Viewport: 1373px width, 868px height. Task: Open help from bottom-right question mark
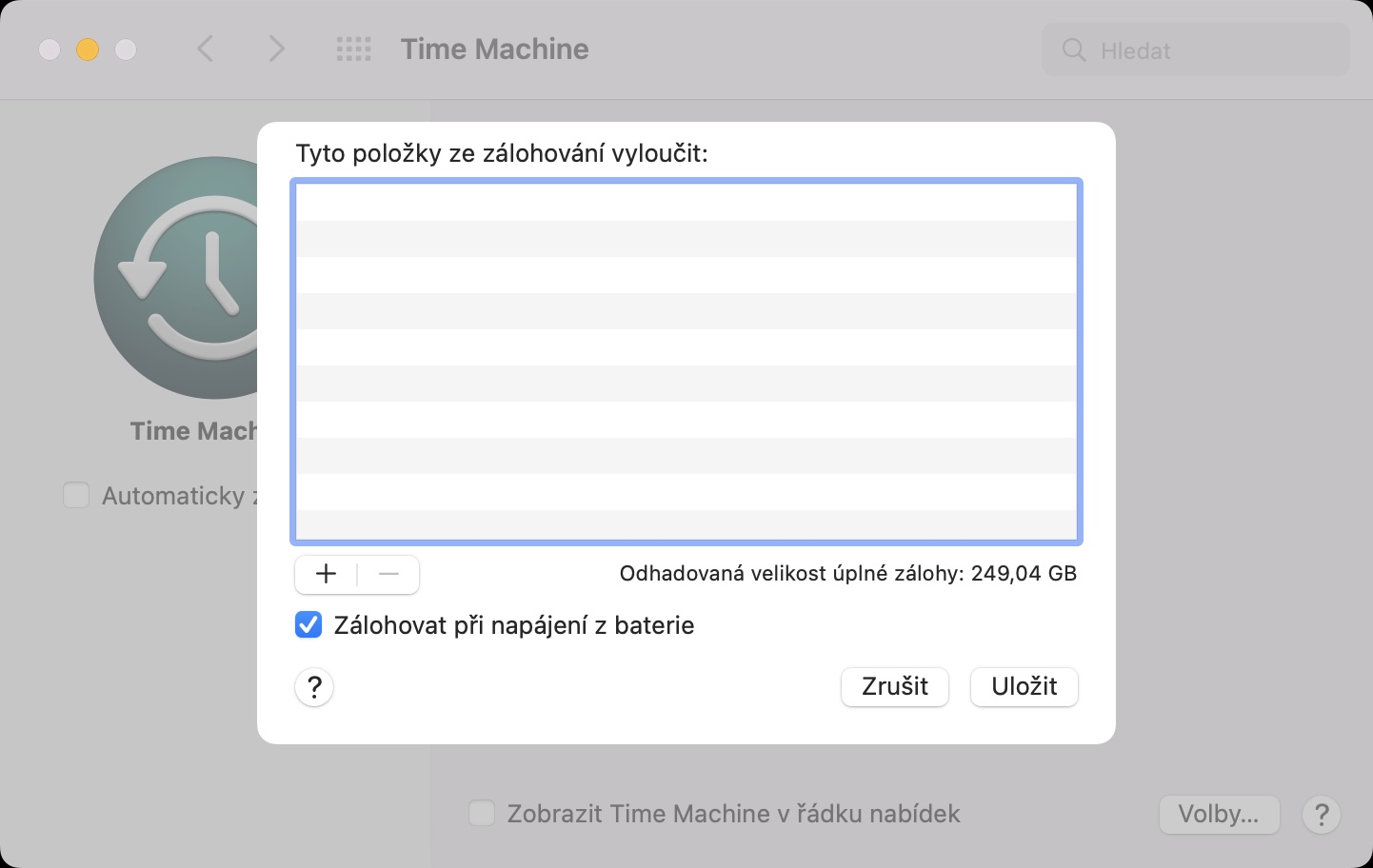[1322, 815]
